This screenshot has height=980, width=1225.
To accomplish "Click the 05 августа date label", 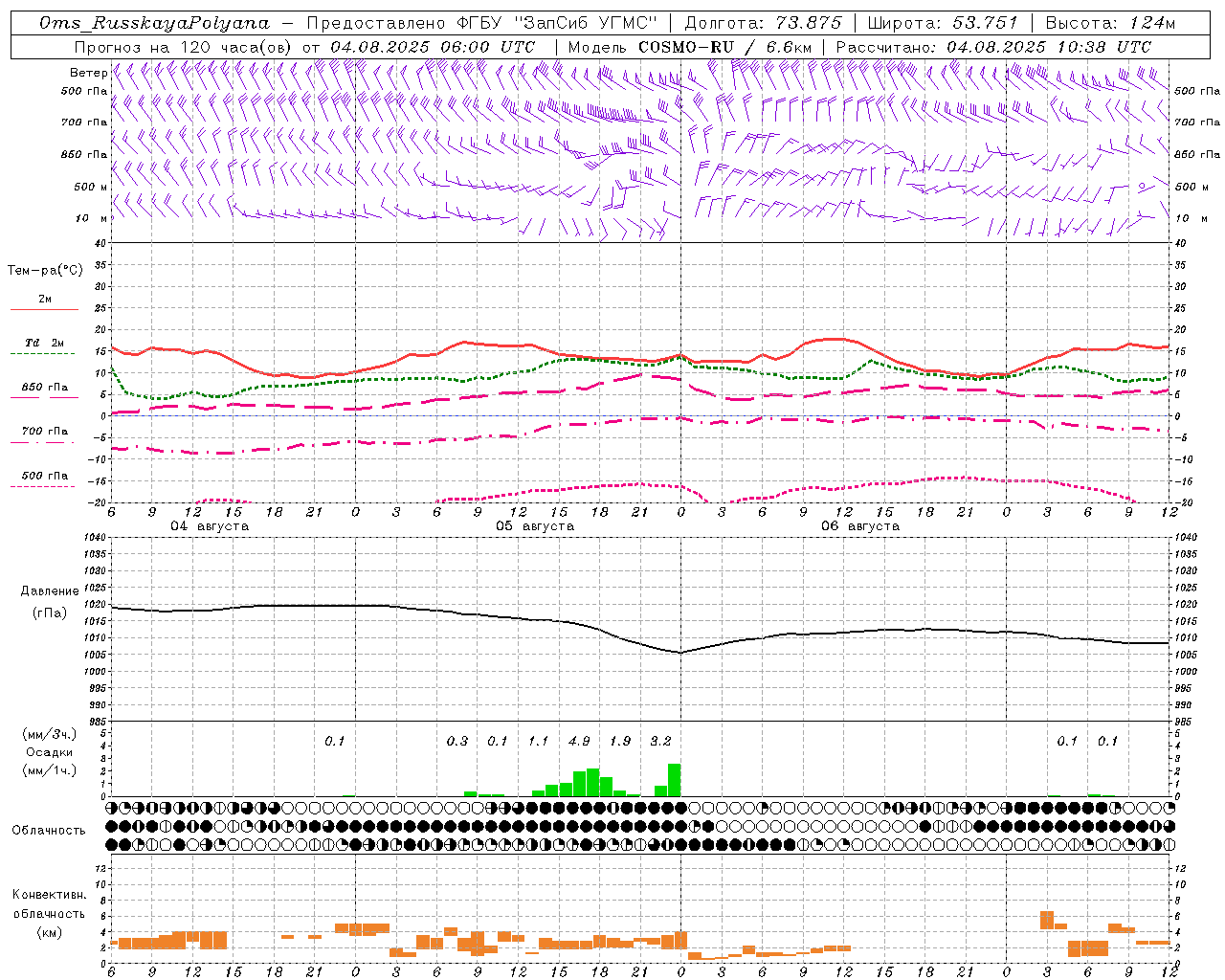I will coord(535,526).
